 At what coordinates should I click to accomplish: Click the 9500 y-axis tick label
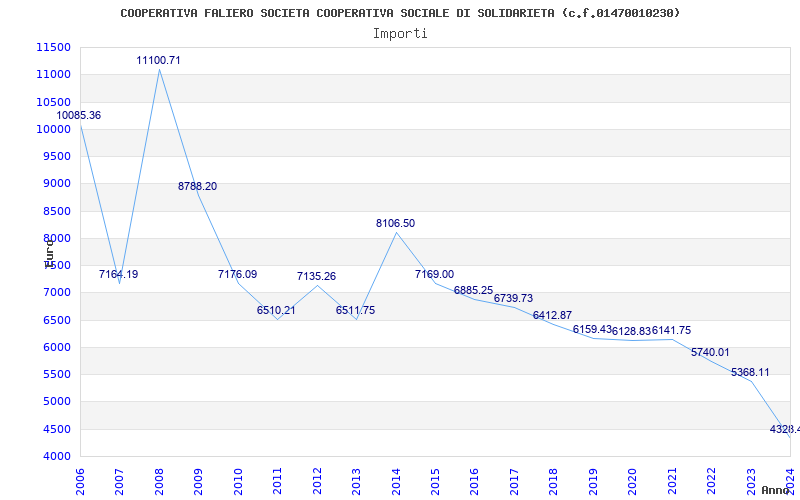click(x=56, y=156)
